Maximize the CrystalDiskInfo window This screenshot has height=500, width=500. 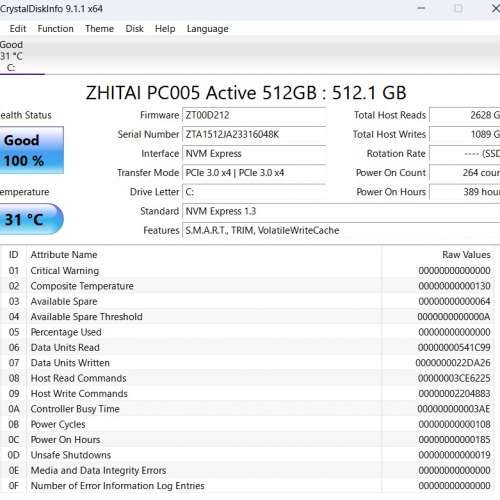(459, 8)
